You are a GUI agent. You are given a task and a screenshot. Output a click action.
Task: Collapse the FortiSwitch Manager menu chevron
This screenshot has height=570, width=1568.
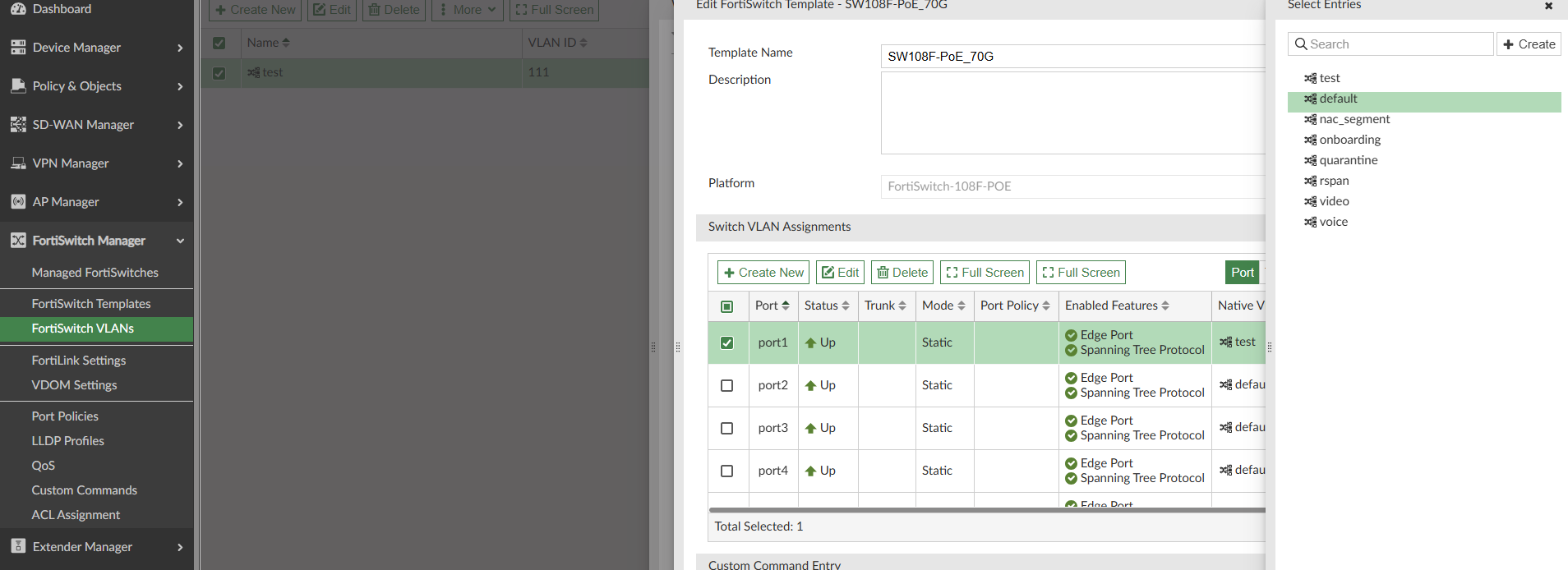coord(180,241)
